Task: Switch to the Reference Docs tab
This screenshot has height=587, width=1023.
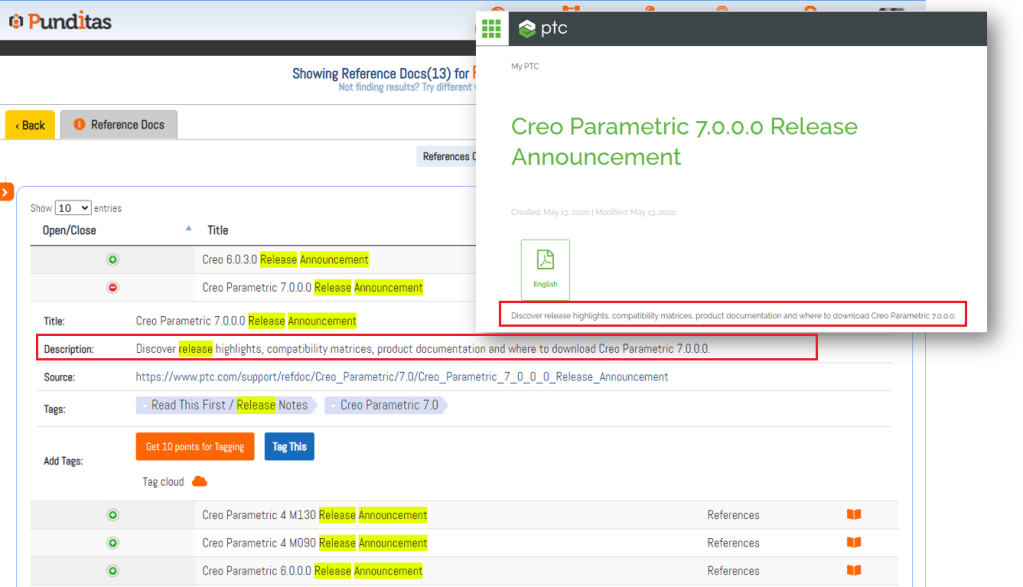Action: [x=119, y=125]
